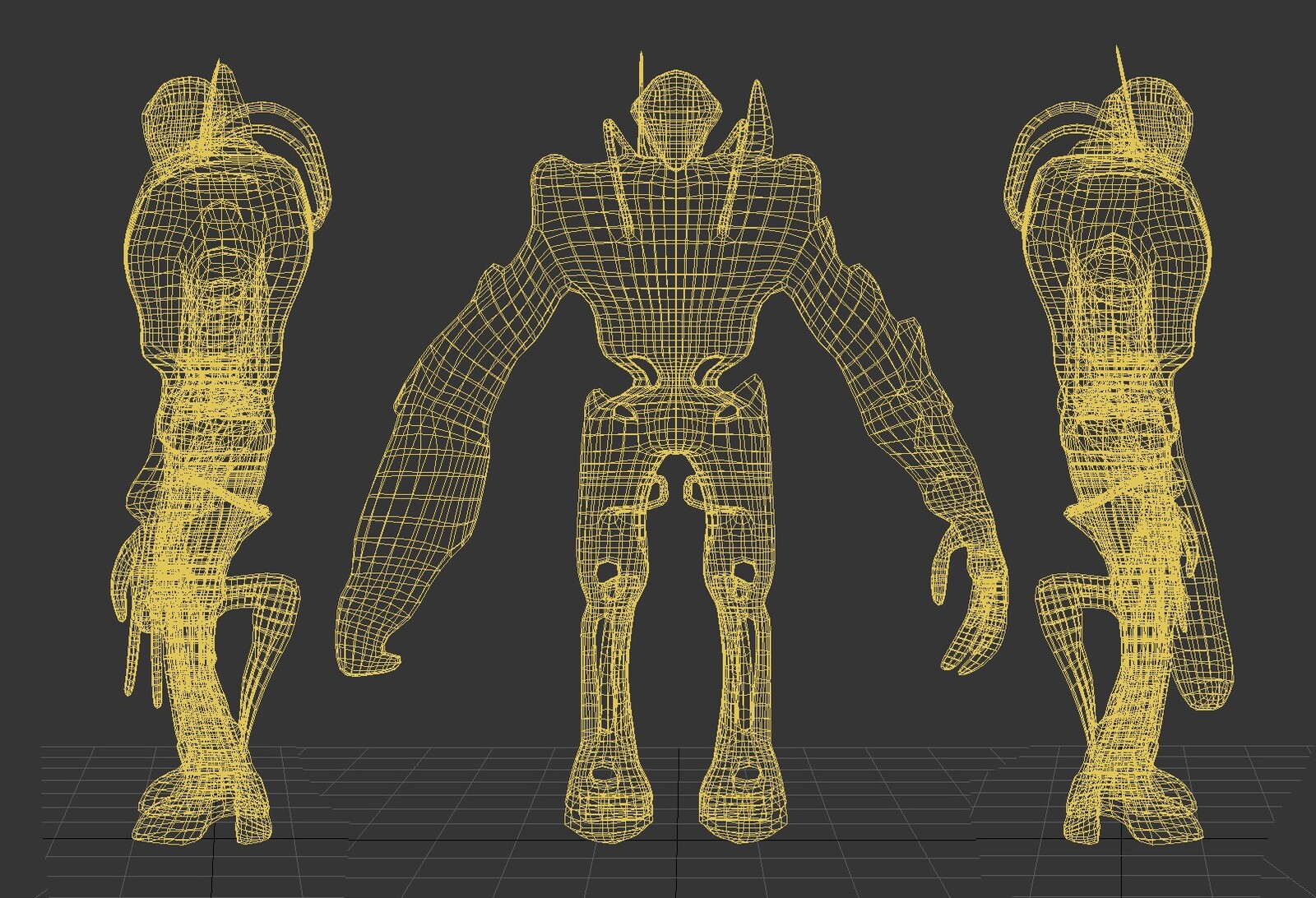Viewport: 1316px width, 898px height.
Task: Select the left side-view robot wireframe
Action: coord(222,452)
